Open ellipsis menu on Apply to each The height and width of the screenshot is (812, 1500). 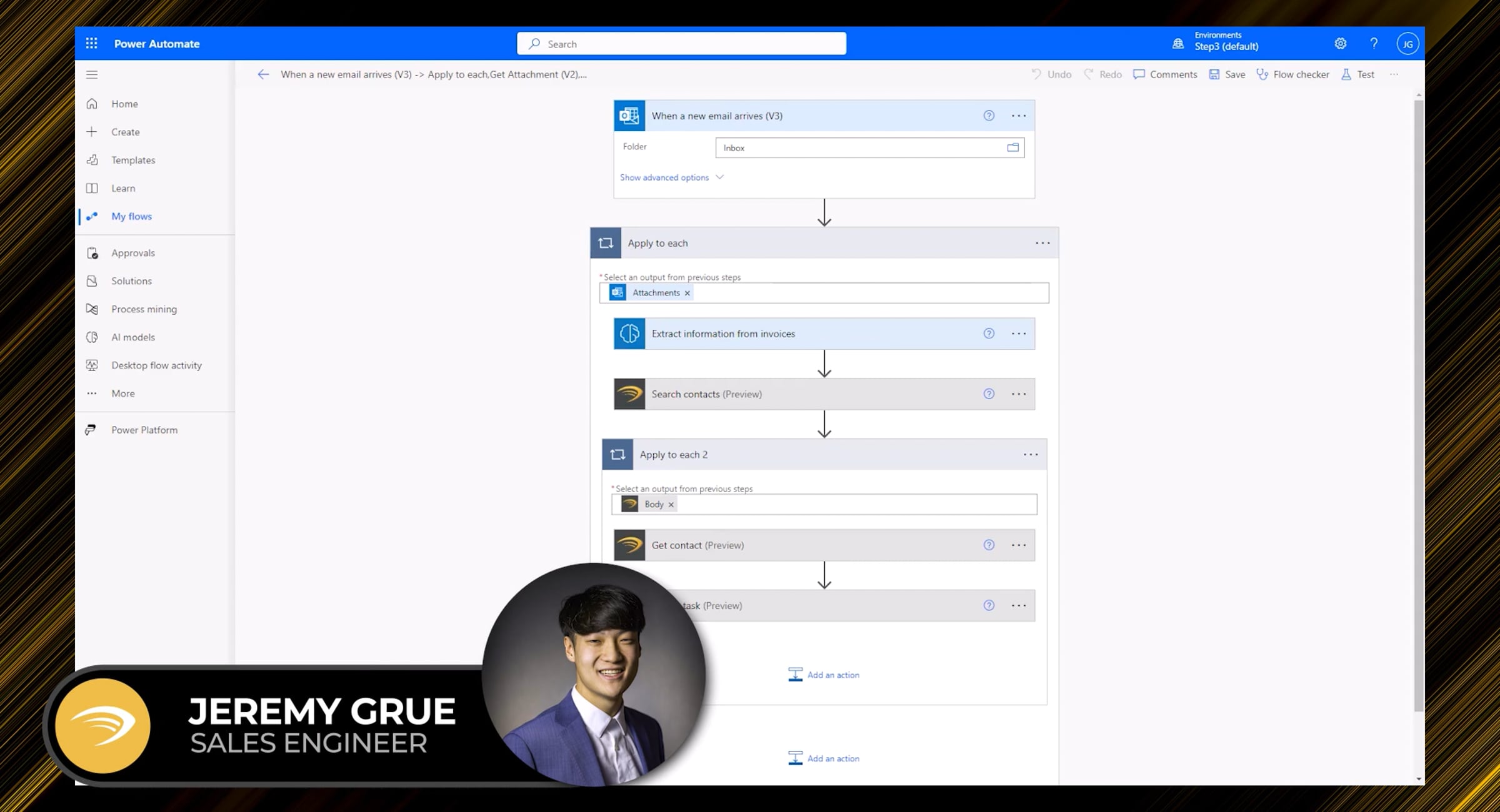1042,243
